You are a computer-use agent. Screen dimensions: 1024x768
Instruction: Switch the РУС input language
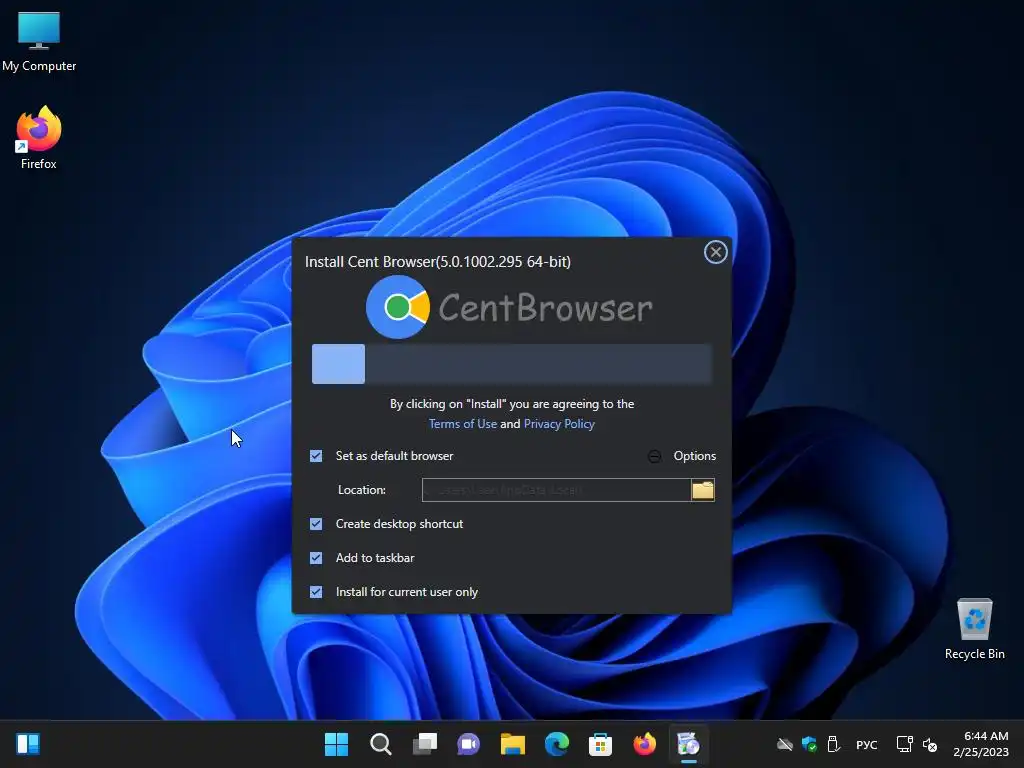pos(867,744)
